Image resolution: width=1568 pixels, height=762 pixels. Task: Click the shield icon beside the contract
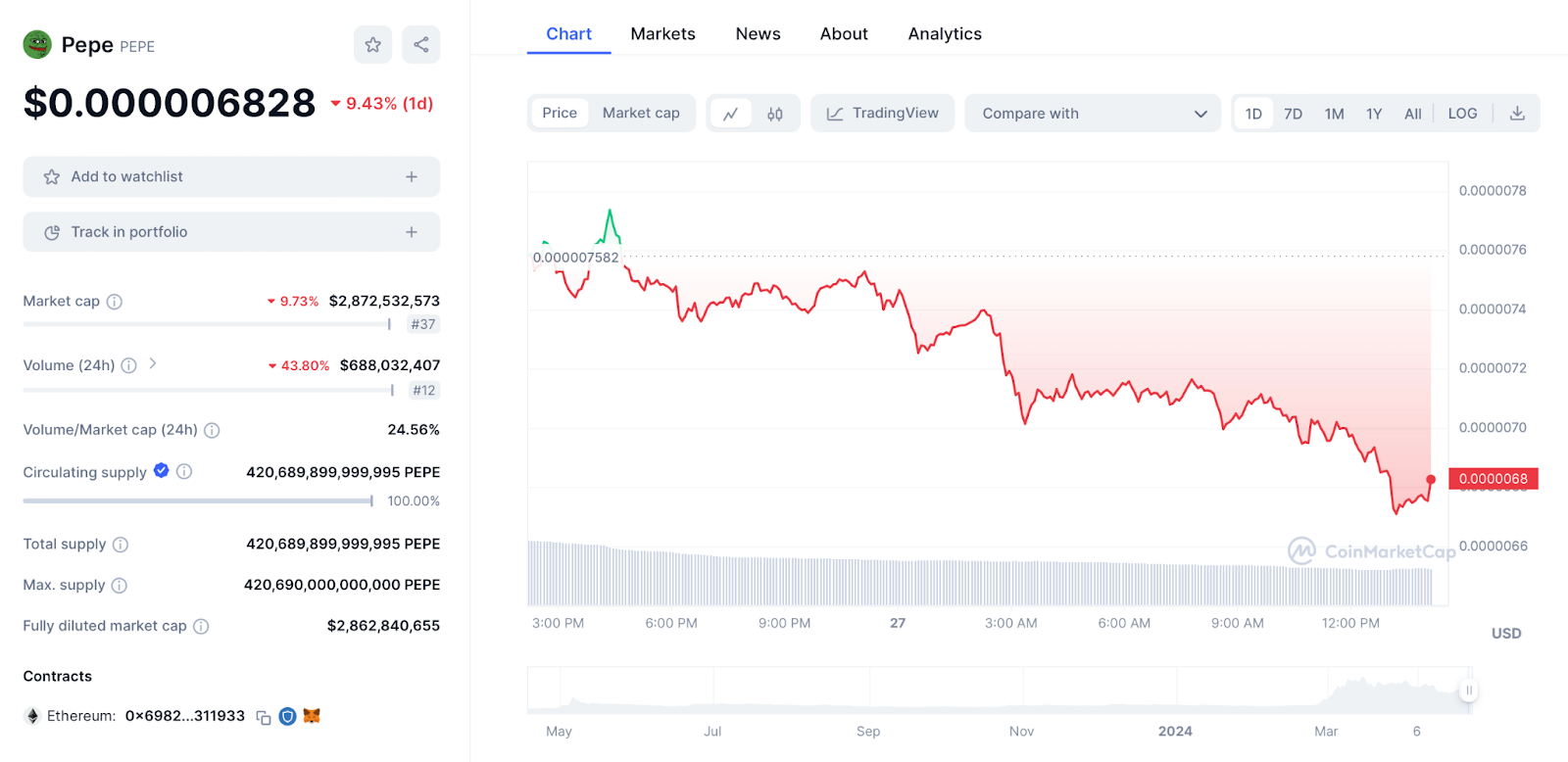tap(288, 717)
